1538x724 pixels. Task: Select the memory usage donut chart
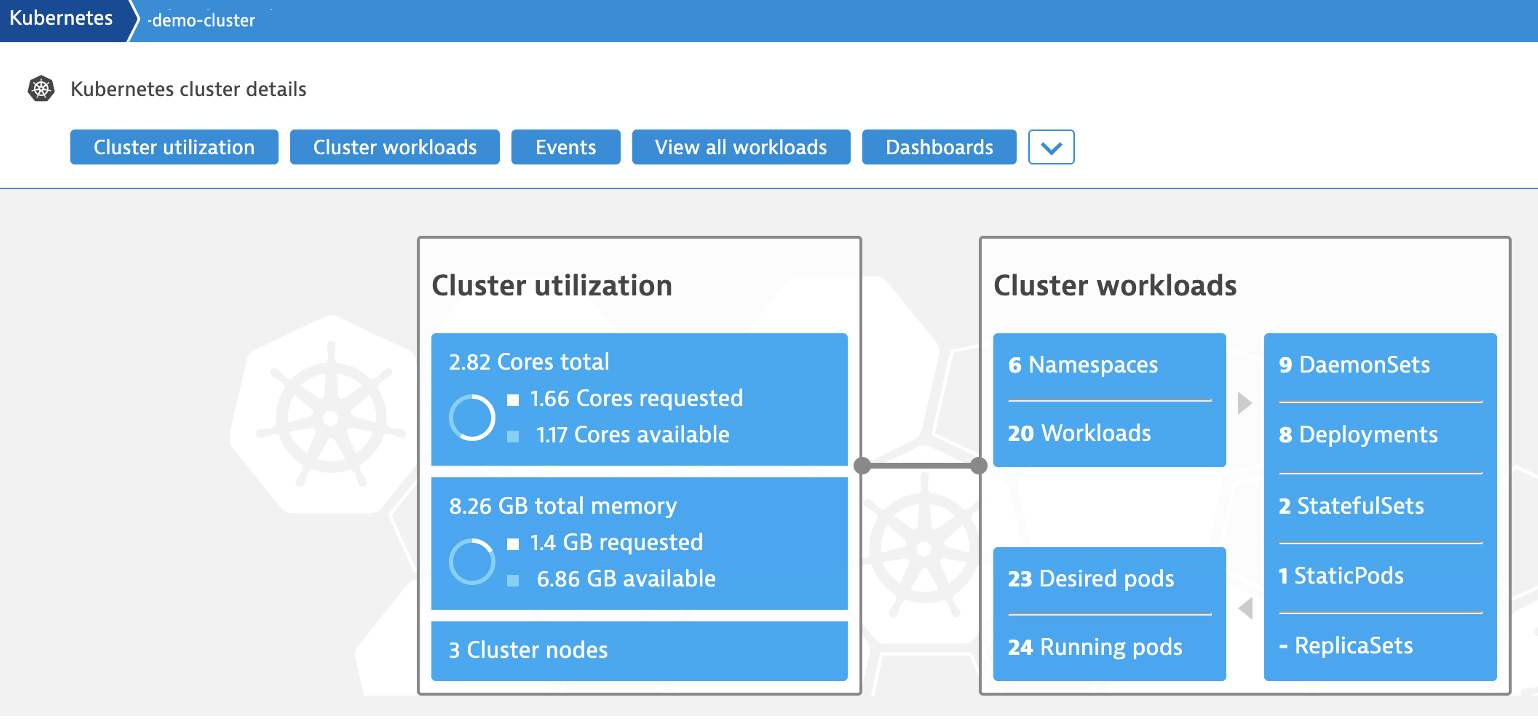pos(471,561)
